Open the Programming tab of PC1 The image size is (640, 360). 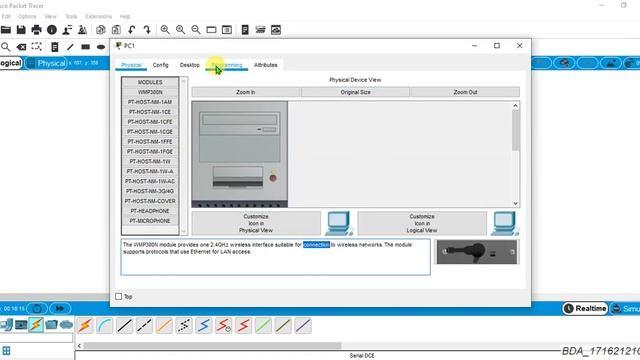point(227,65)
